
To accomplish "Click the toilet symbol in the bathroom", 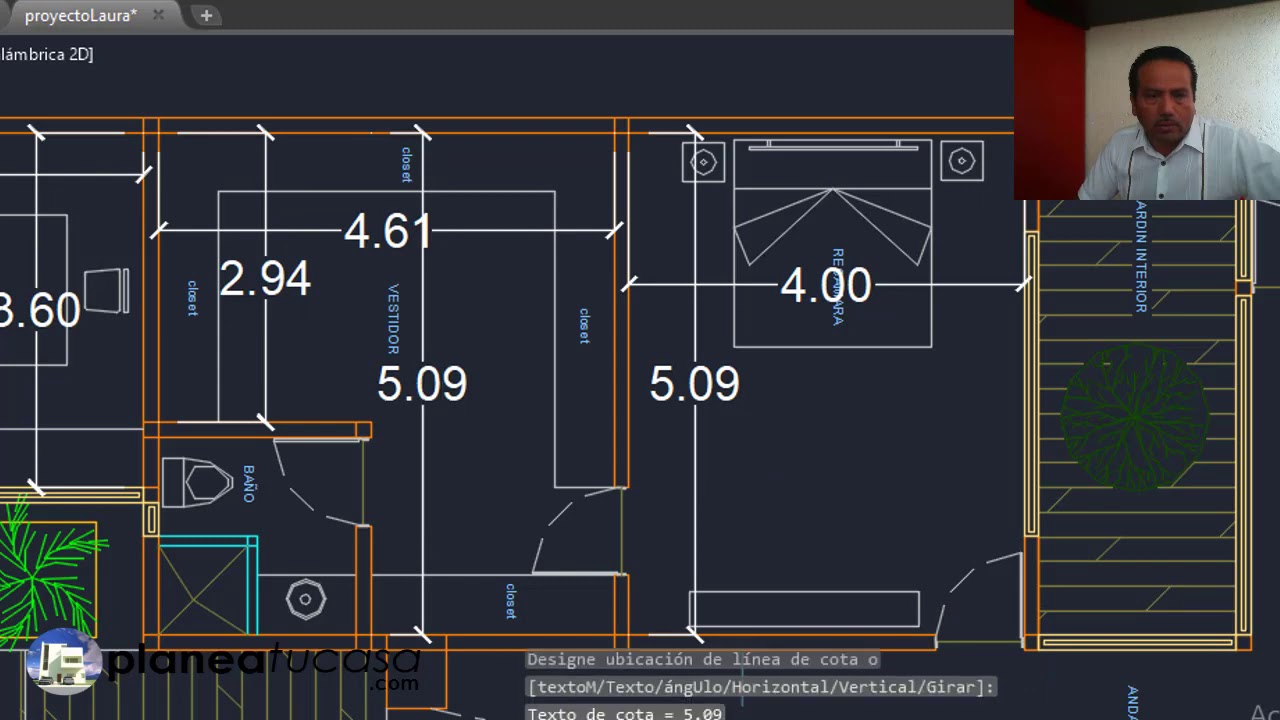I will 197,483.
